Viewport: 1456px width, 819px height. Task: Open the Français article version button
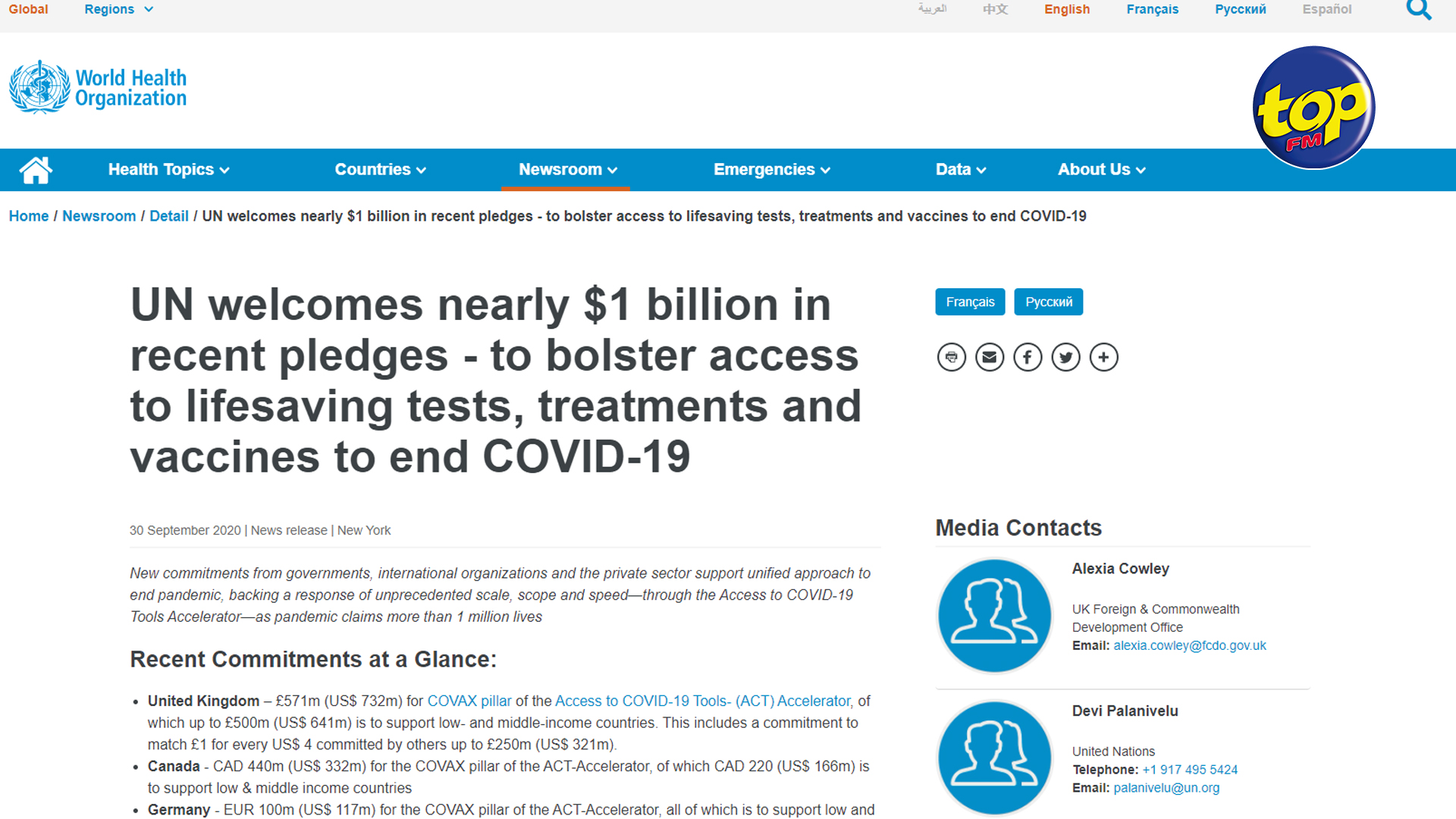(x=970, y=302)
